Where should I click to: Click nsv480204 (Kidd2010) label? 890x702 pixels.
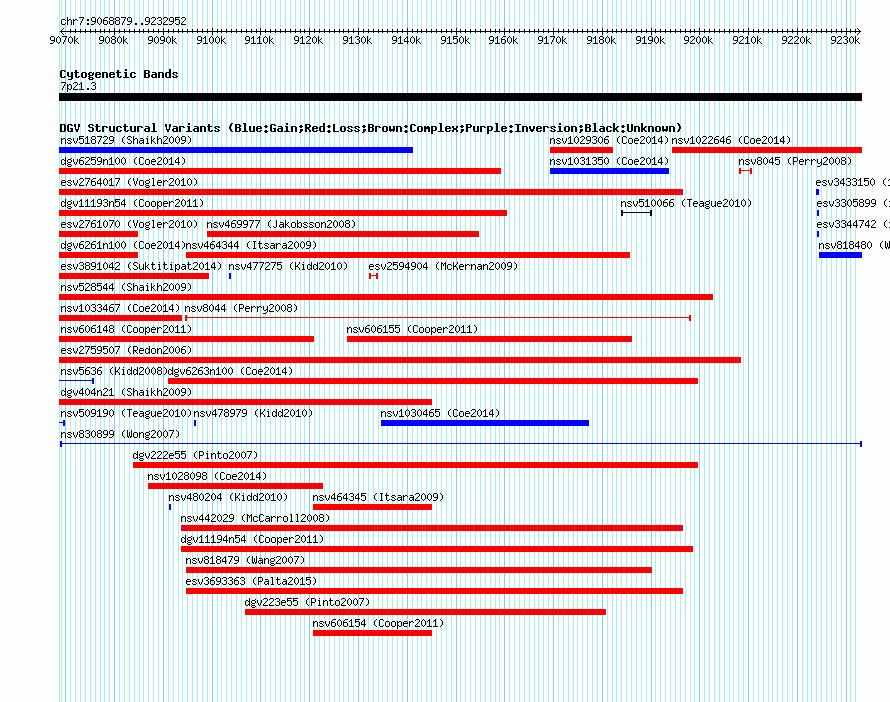click(228, 497)
